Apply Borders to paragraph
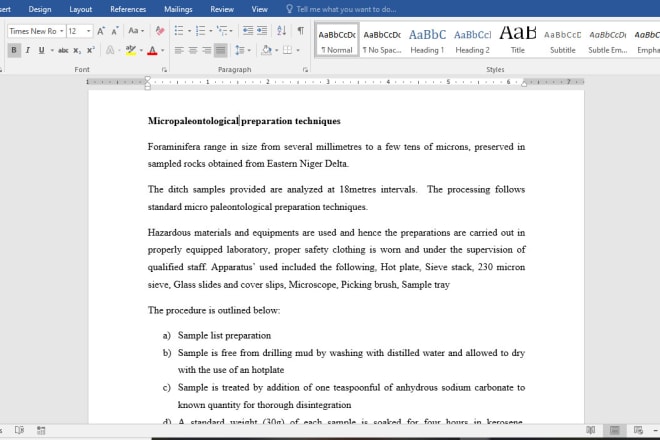 coord(287,51)
